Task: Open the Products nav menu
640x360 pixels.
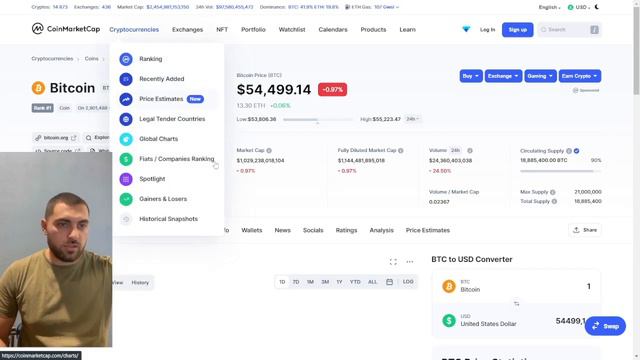Action: pyautogui.click(x=373, y=30)
